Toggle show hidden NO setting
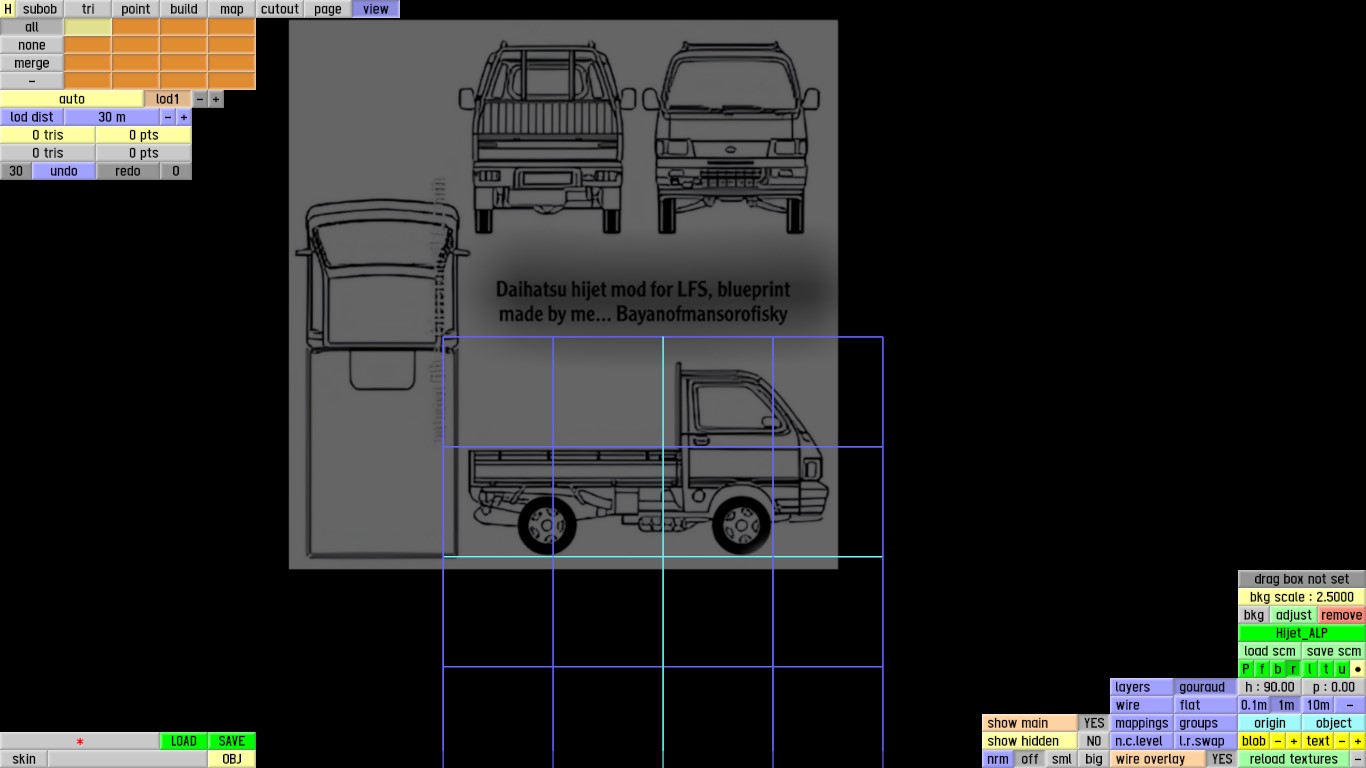Image resolution: width=1366 pixels, height=768 pixels. tap(1094, 741)
